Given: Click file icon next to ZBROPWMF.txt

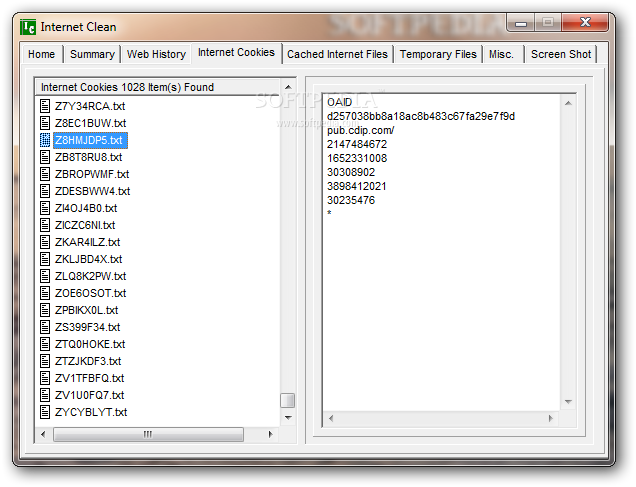Looking at the screenshot, I should 45,174.
